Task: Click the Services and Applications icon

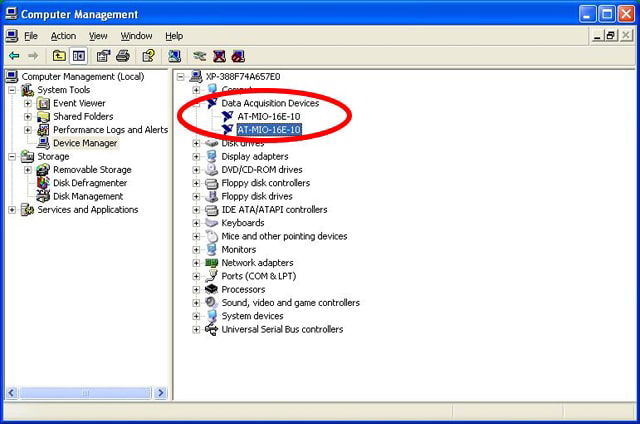Action: 27,210
